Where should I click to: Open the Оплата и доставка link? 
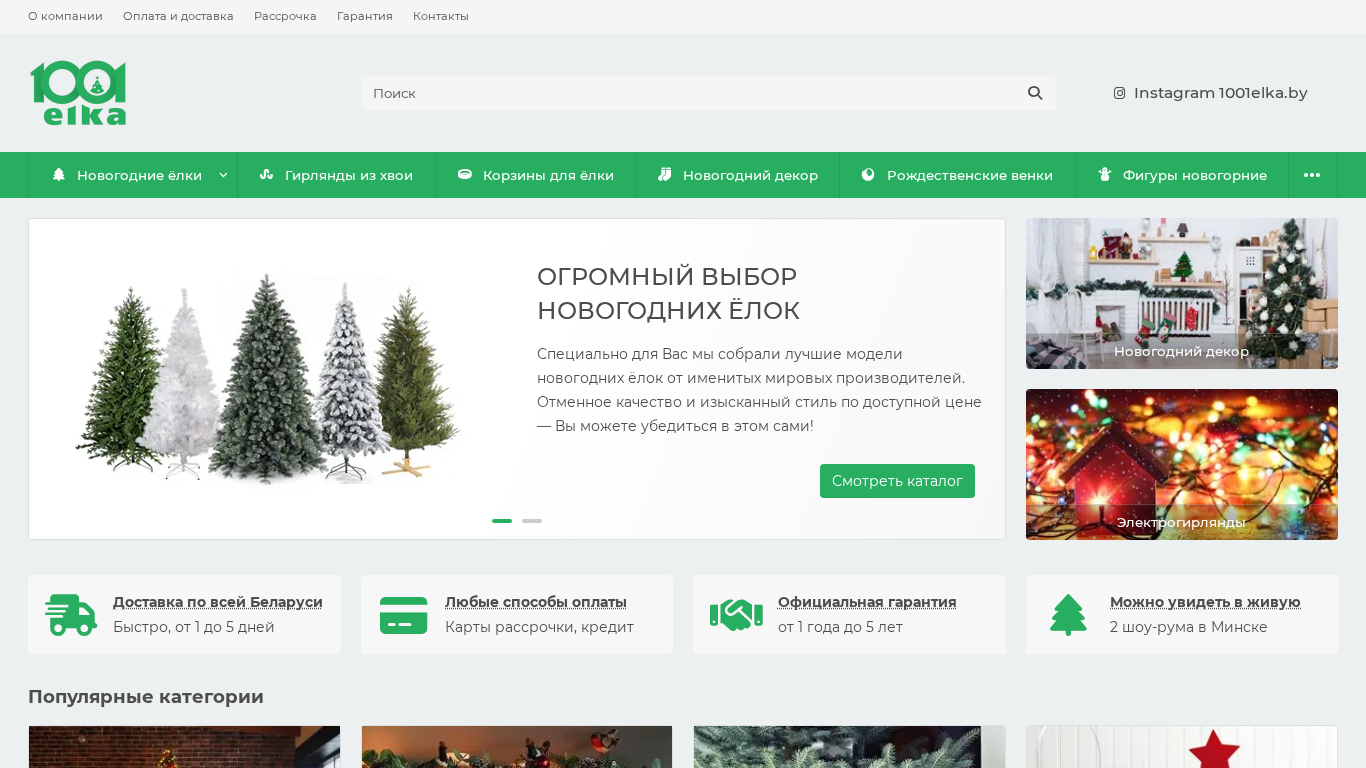pyautogui.click(x=178, y=16)
